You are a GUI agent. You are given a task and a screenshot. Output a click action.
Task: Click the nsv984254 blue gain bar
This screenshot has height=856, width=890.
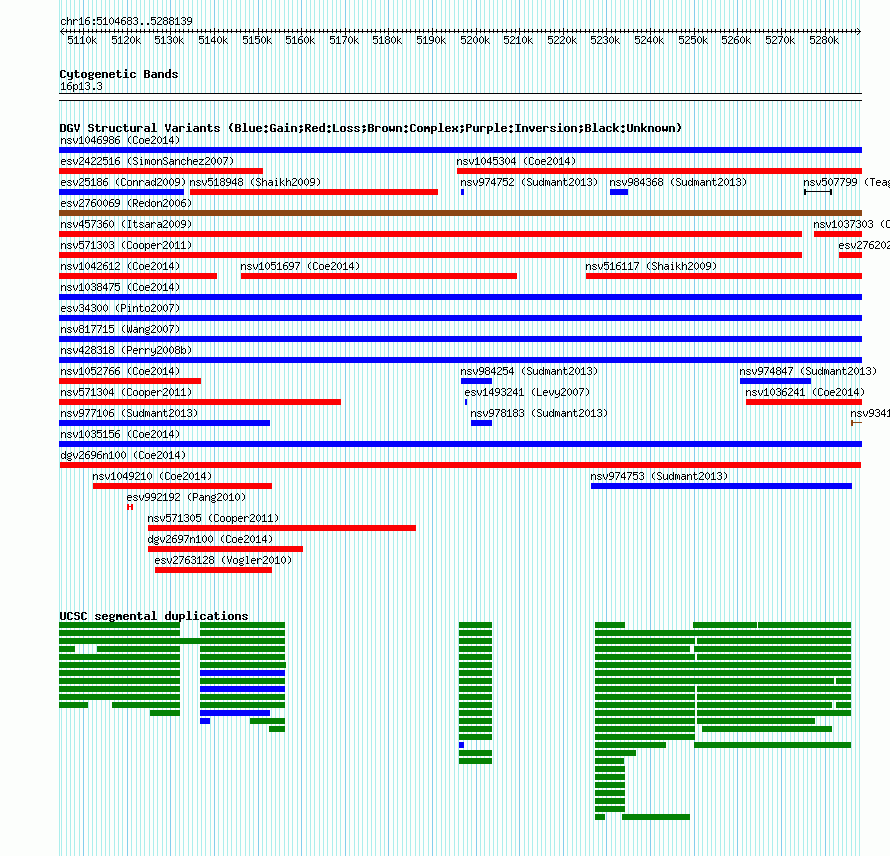[476, 381]
